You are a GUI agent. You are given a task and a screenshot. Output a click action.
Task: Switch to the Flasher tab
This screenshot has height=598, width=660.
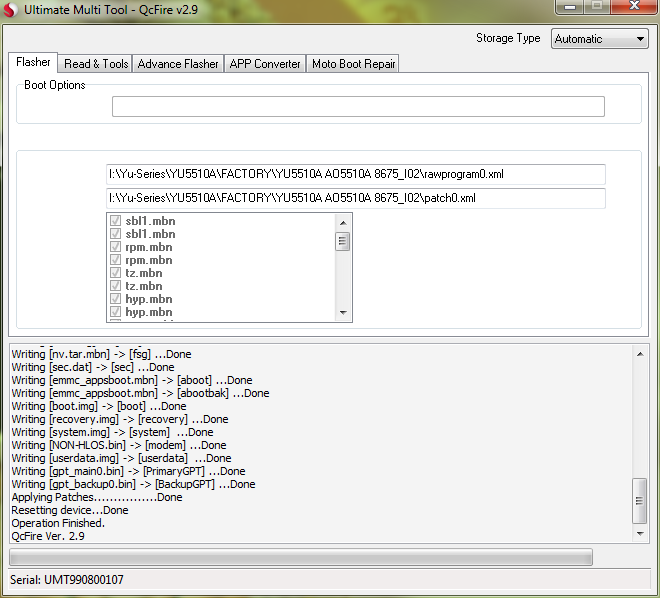click(33, 62)
